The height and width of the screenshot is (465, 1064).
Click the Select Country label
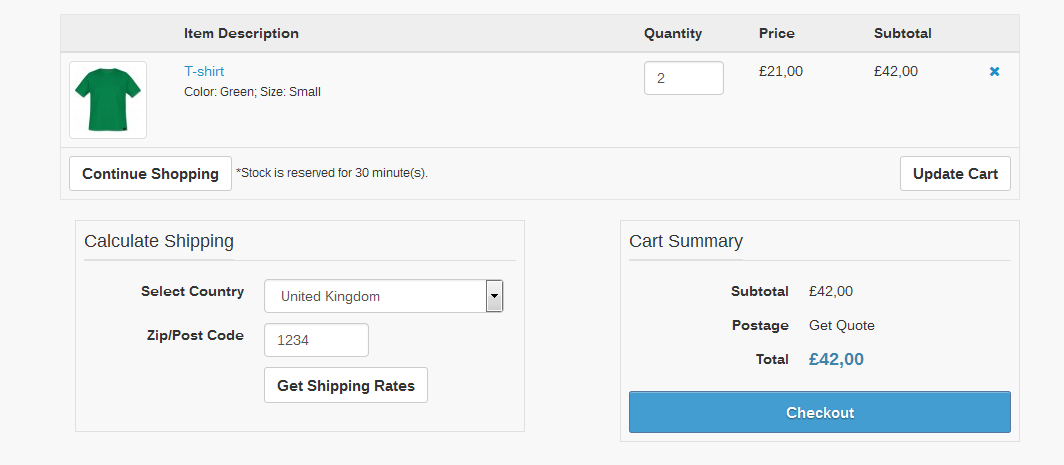192,291
